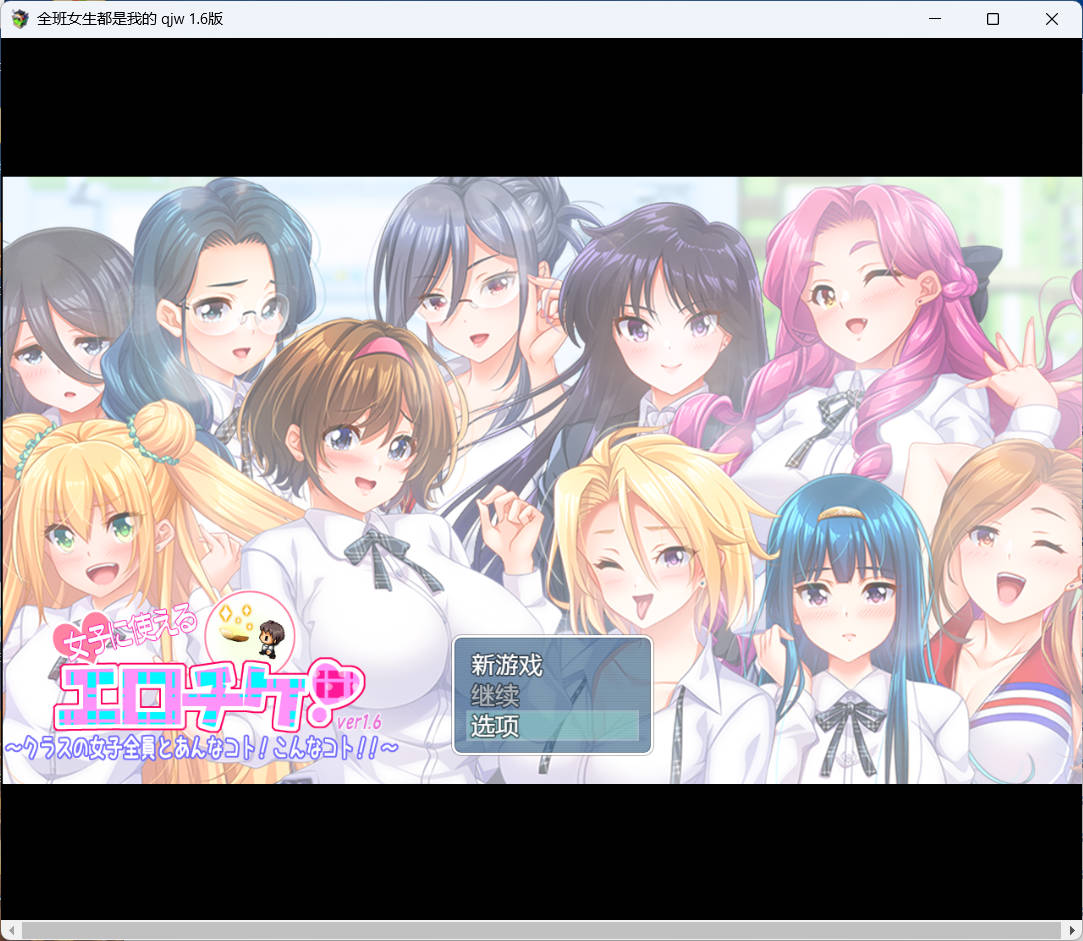Viewport: 1083px width, 941px height.
Task: Click the right arrow of the bottom scrollbar
Action: (x=1073, y=932)
